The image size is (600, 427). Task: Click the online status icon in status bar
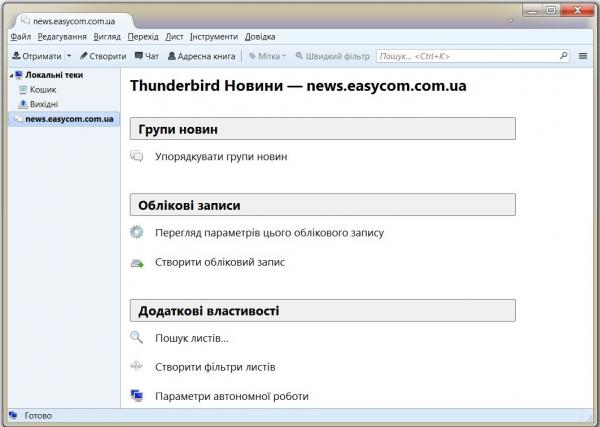pyautogui.click(x=13, y=415)
